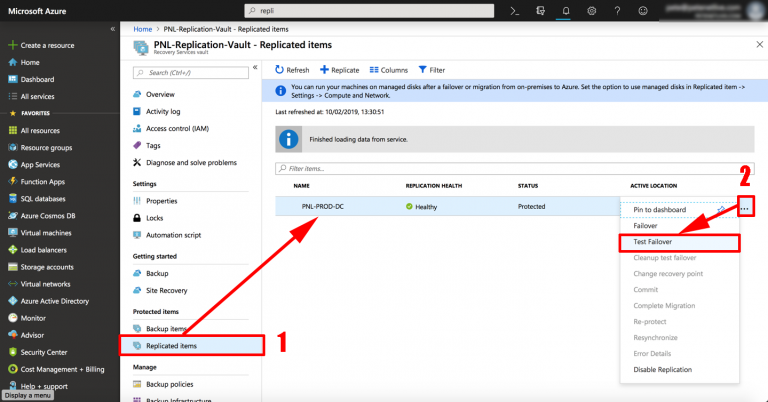
Task: Open the row's ellipsis menu
Action: coord(745,207)
